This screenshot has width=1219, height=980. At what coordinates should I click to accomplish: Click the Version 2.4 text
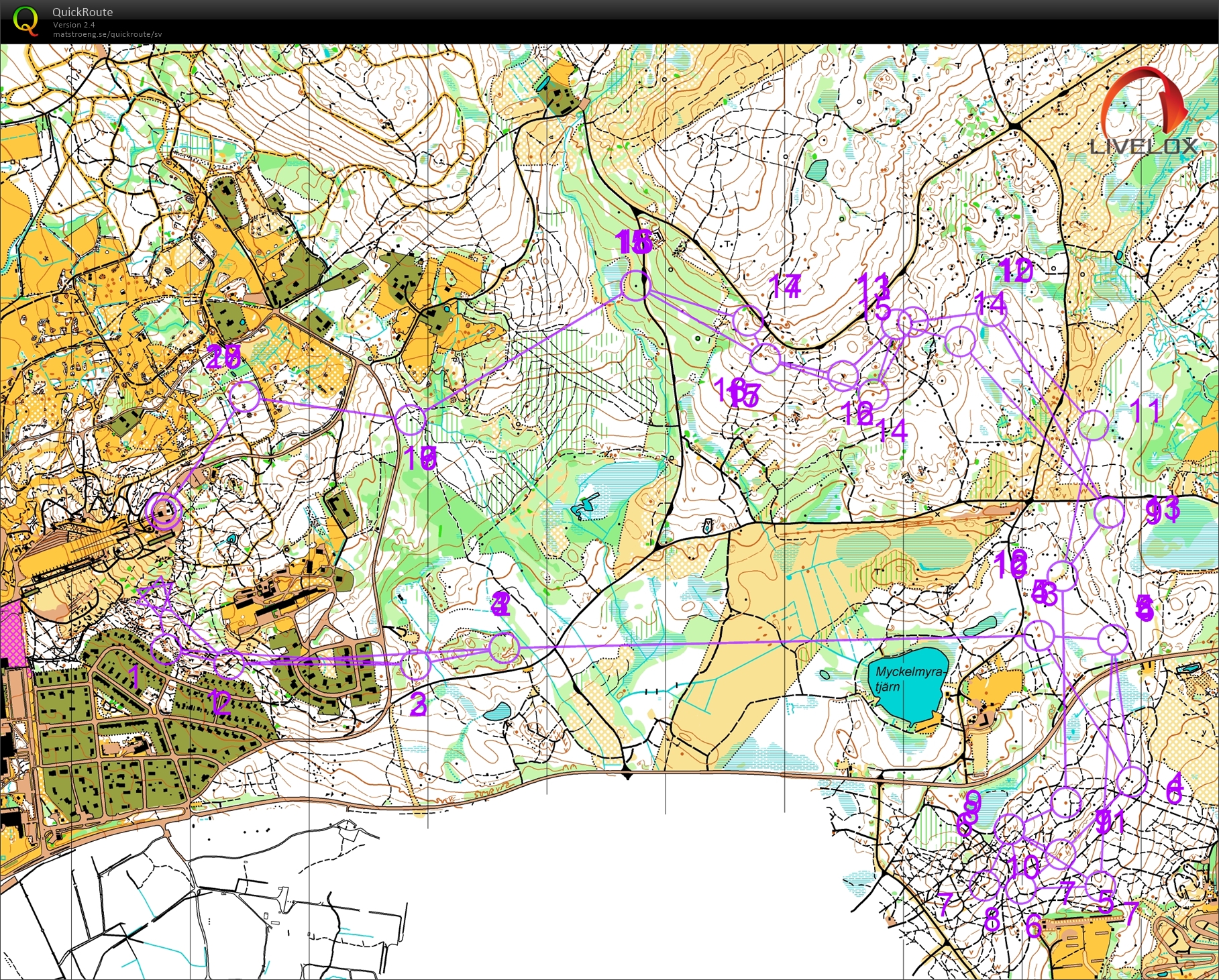tap(74, 25)
